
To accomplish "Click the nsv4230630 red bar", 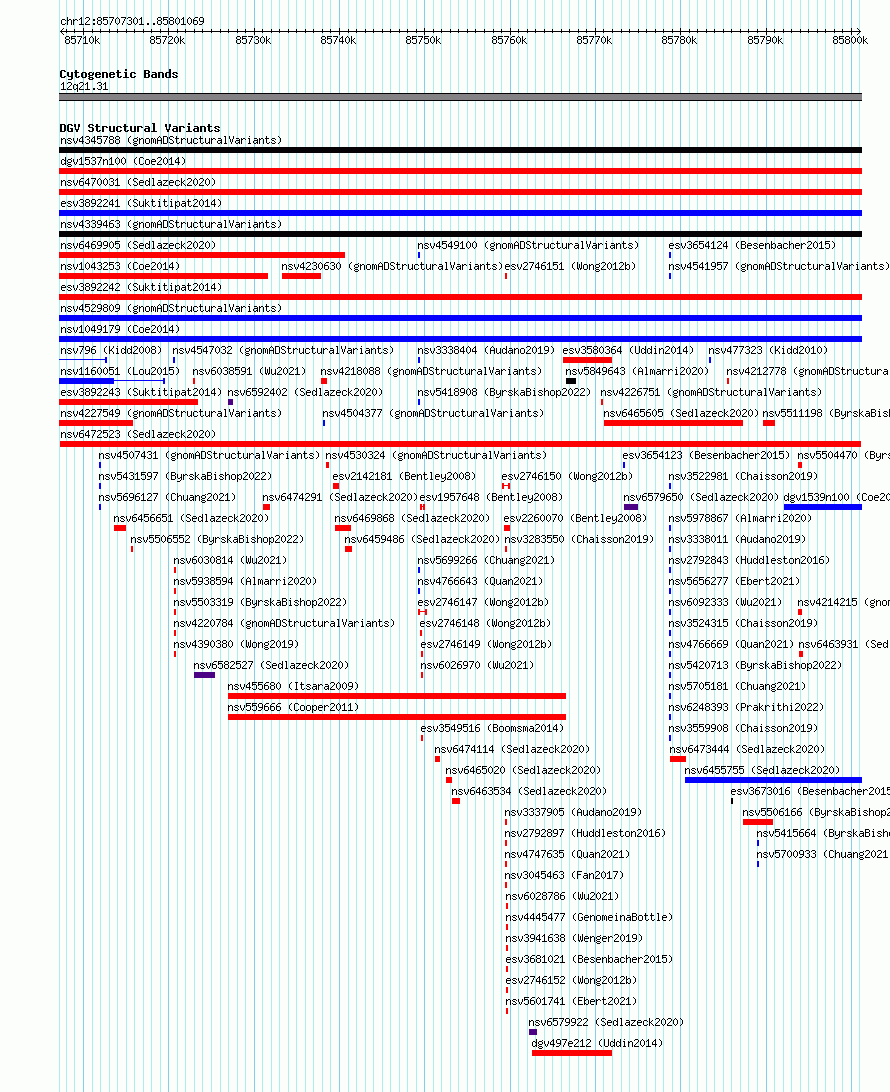I will pyautogui.click(x=302, y=276).
